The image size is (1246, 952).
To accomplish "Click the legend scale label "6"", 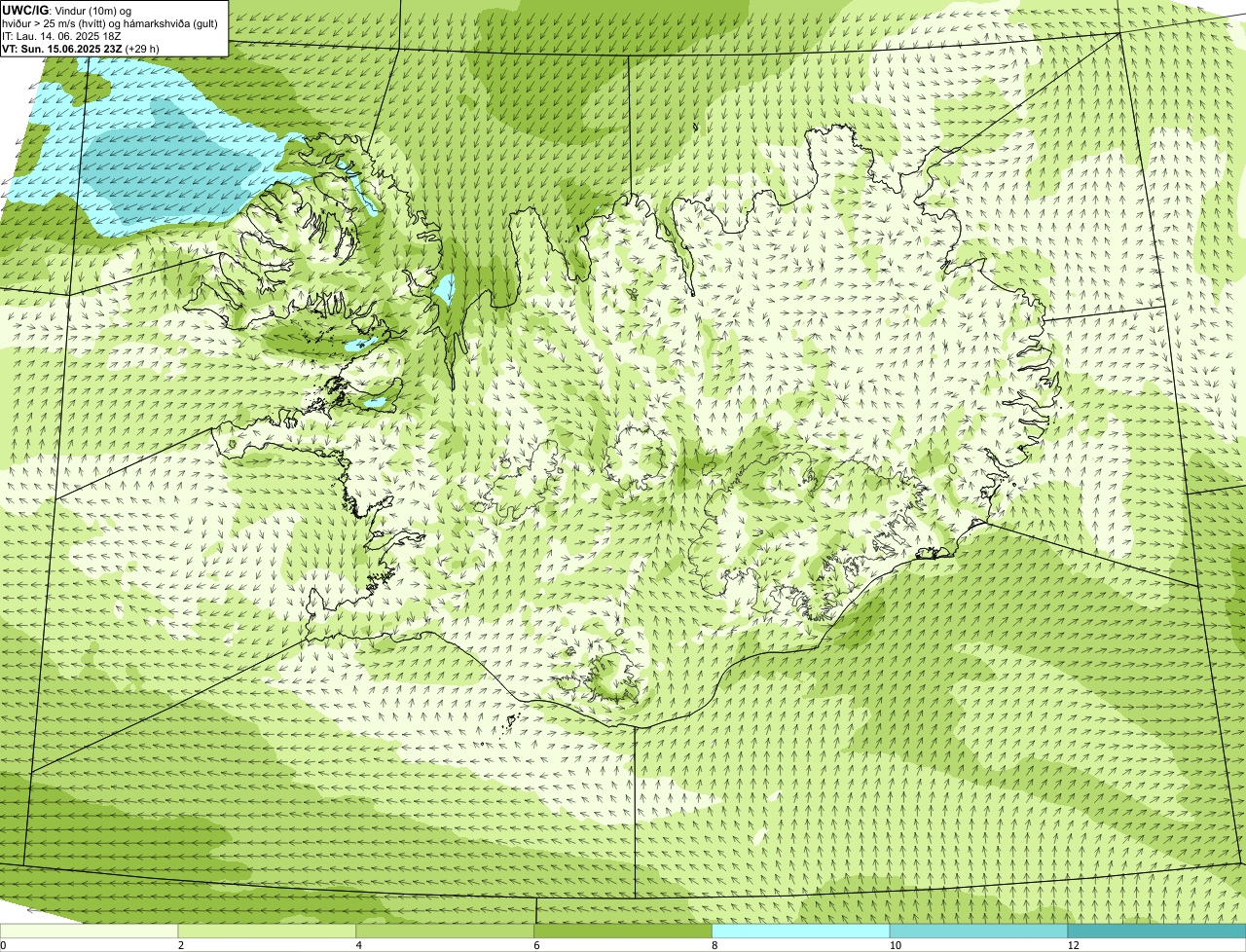I will [537, 945].
